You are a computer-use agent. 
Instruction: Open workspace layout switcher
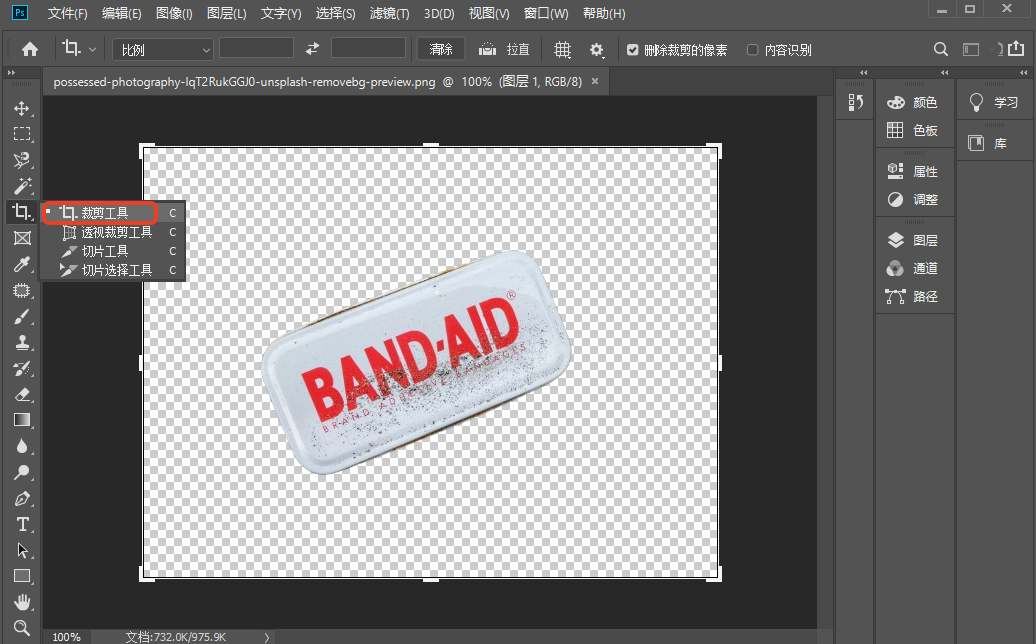coord(971,50)
